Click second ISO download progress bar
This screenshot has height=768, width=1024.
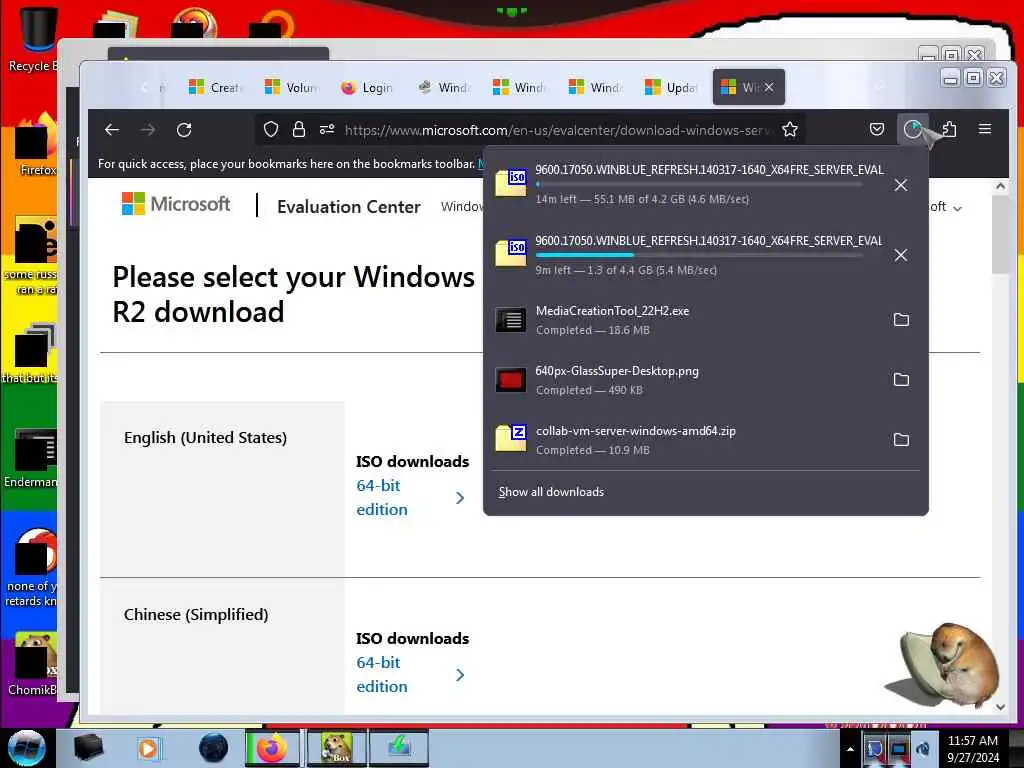(699, 255)
